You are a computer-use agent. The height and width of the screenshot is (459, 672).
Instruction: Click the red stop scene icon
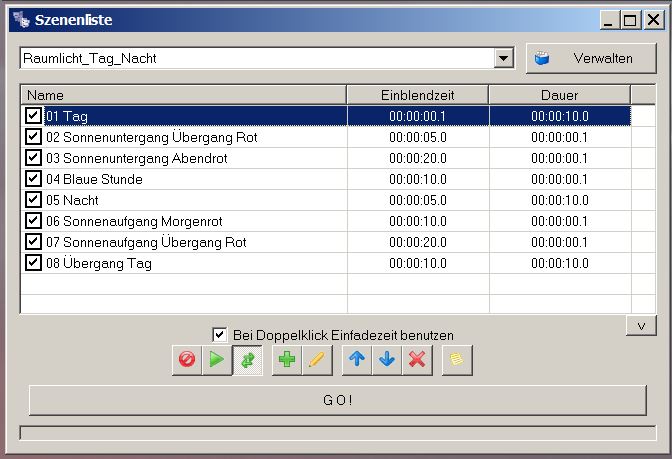point(187,360)
